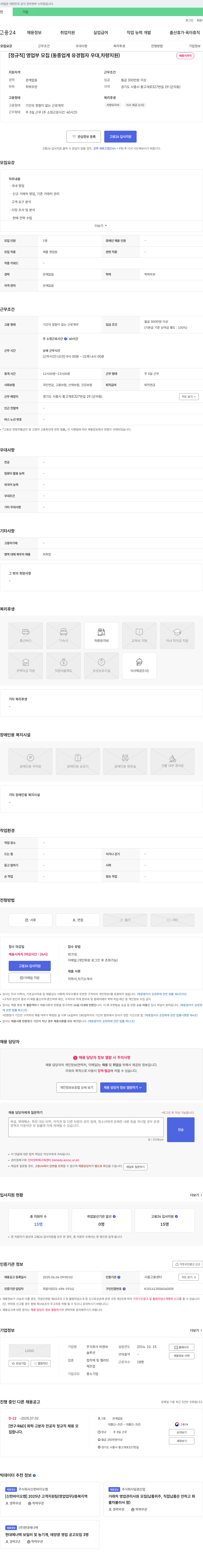Click the 채용정보 이력 button

pyautogui.click(x=181, y=1356)
